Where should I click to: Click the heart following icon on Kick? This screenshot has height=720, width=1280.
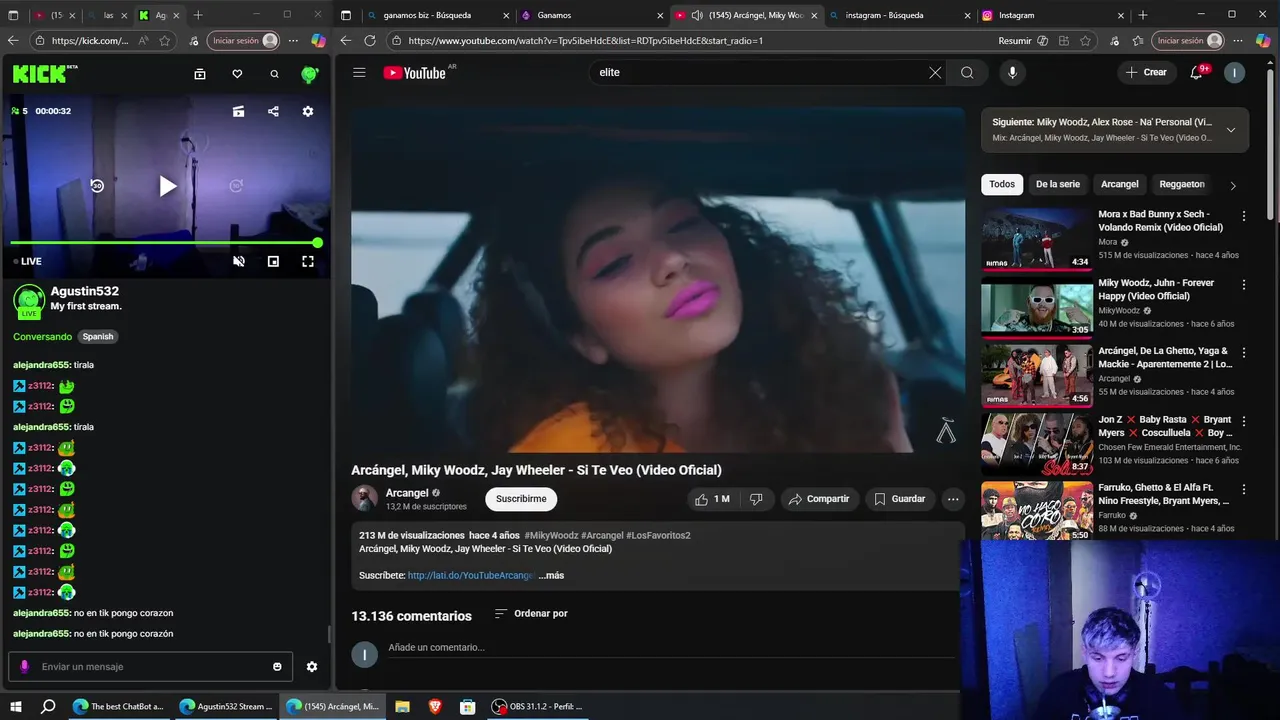[x=237, y=74]
